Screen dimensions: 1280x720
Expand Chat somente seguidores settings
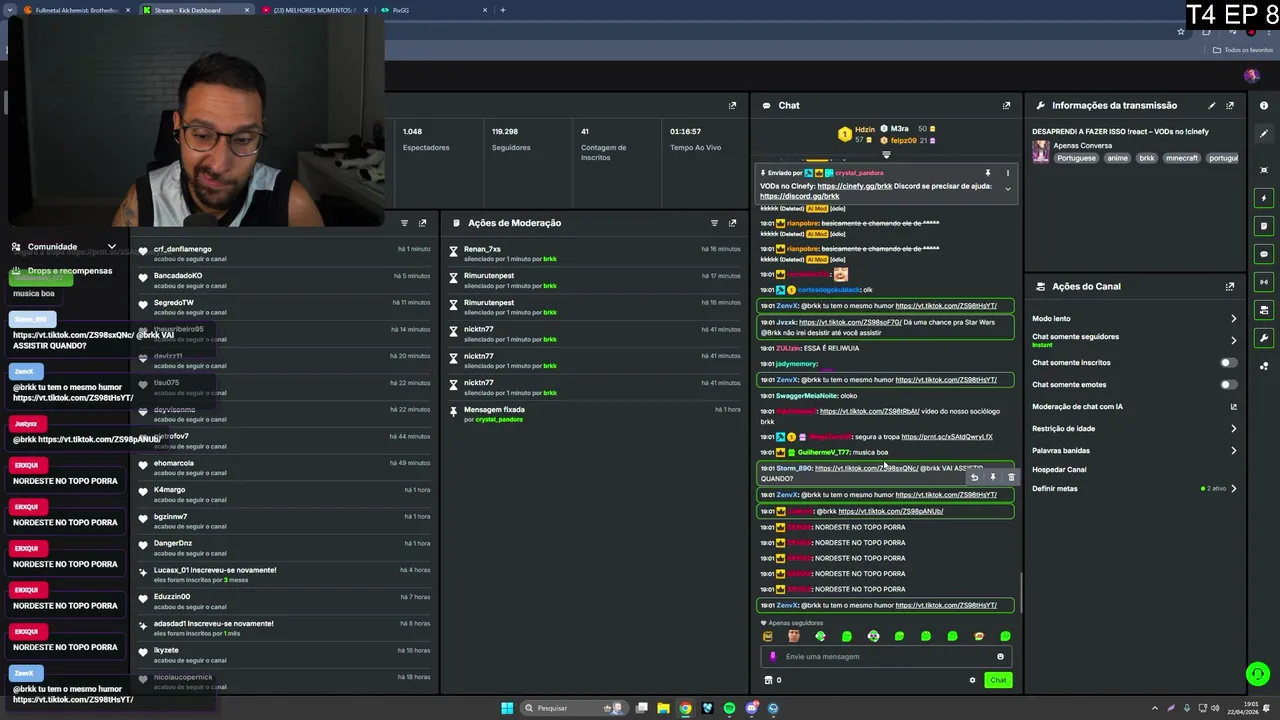point(1233,340)
